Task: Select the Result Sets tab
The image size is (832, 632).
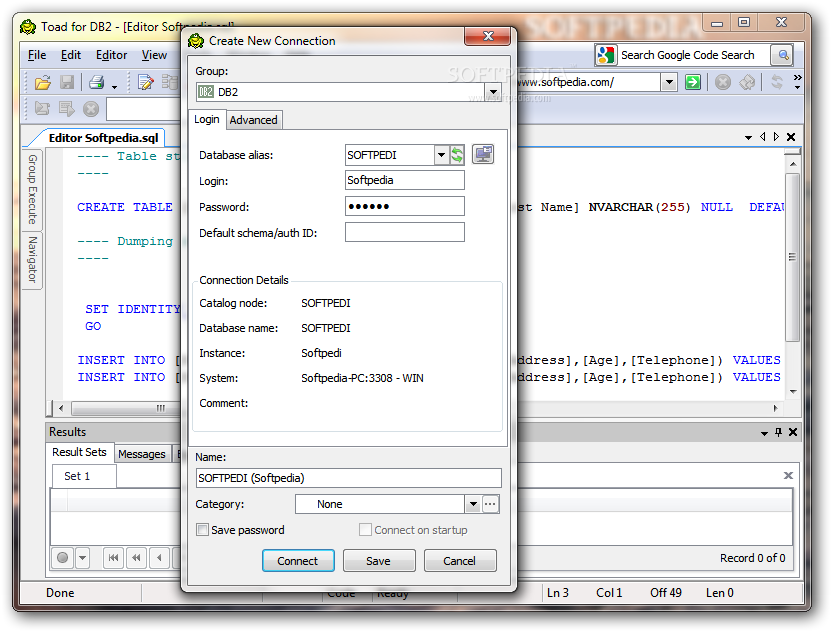Action: pyautogui.click(x=80, y=452)
